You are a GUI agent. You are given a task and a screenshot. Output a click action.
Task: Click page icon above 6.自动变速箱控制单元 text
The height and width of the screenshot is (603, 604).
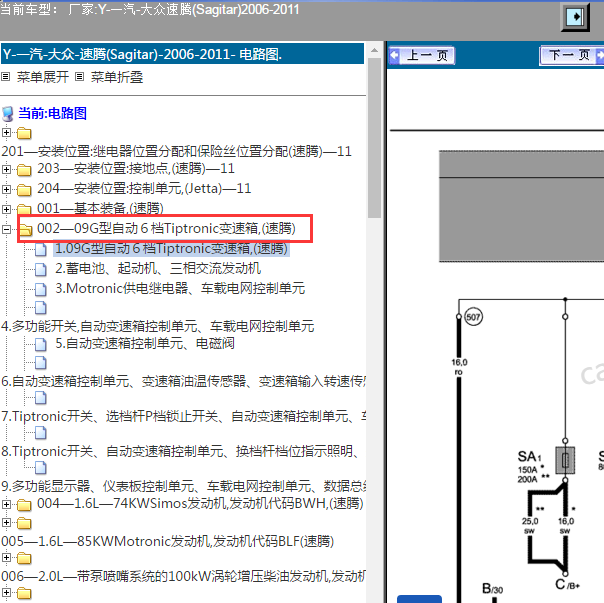pos(40,363)
